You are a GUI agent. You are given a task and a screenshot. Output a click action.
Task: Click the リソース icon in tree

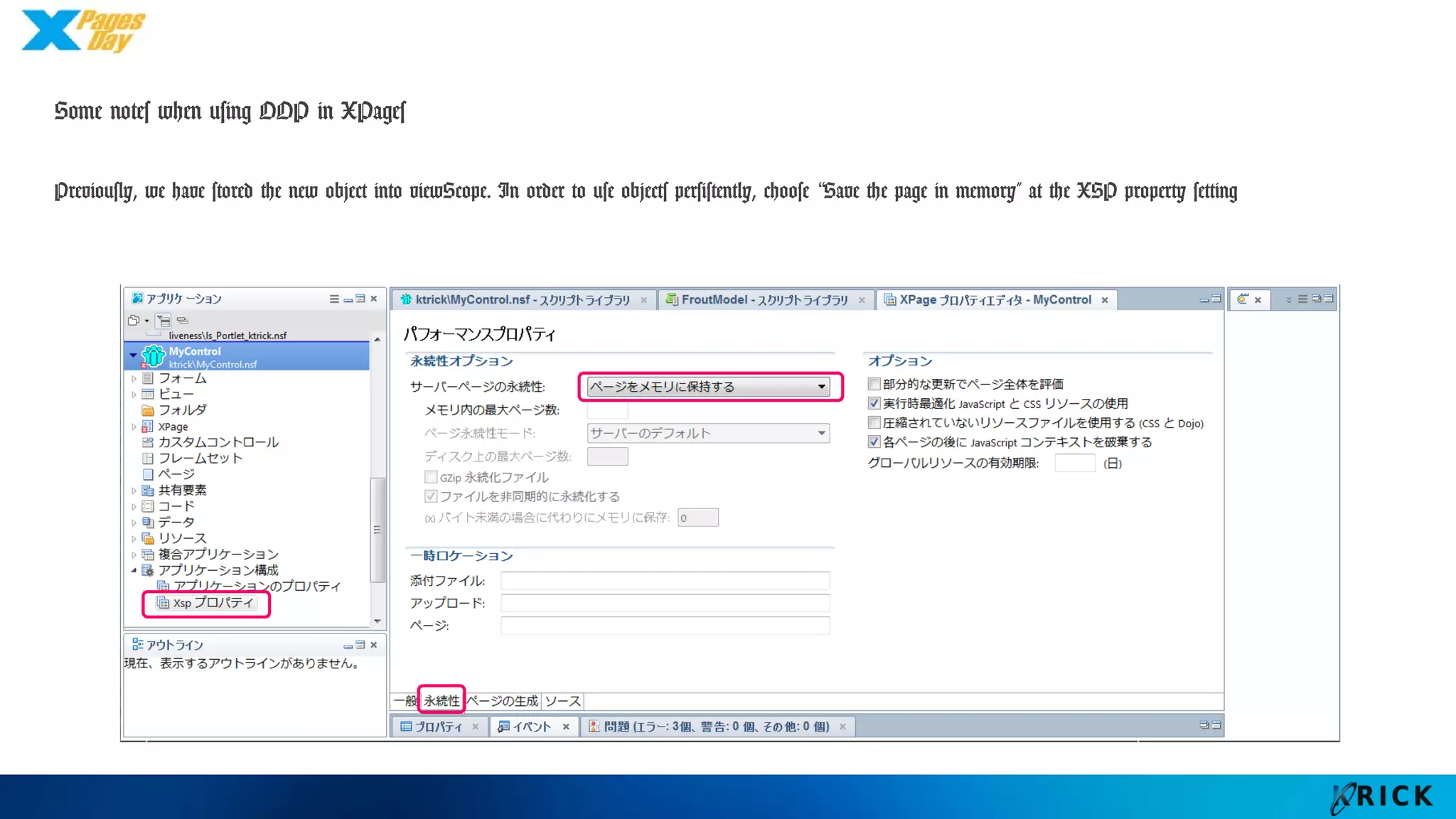click(x=148, y=538)
